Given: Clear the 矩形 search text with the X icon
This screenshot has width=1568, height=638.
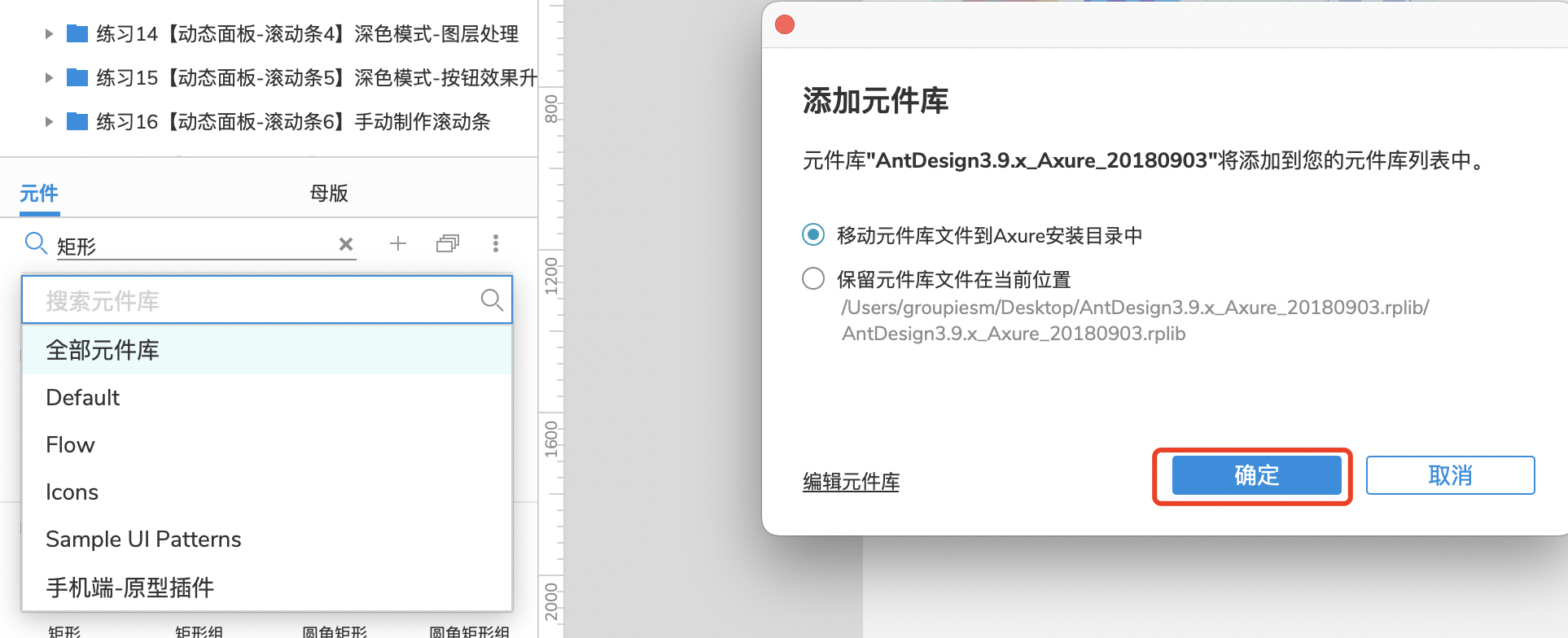Looking at the screenshot, I should pos(346,244).
